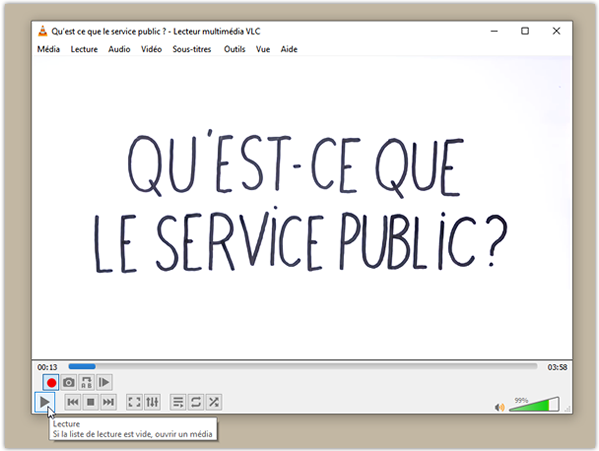Click the red Record button
Screen dimensions: 599x451
(51, 382)
